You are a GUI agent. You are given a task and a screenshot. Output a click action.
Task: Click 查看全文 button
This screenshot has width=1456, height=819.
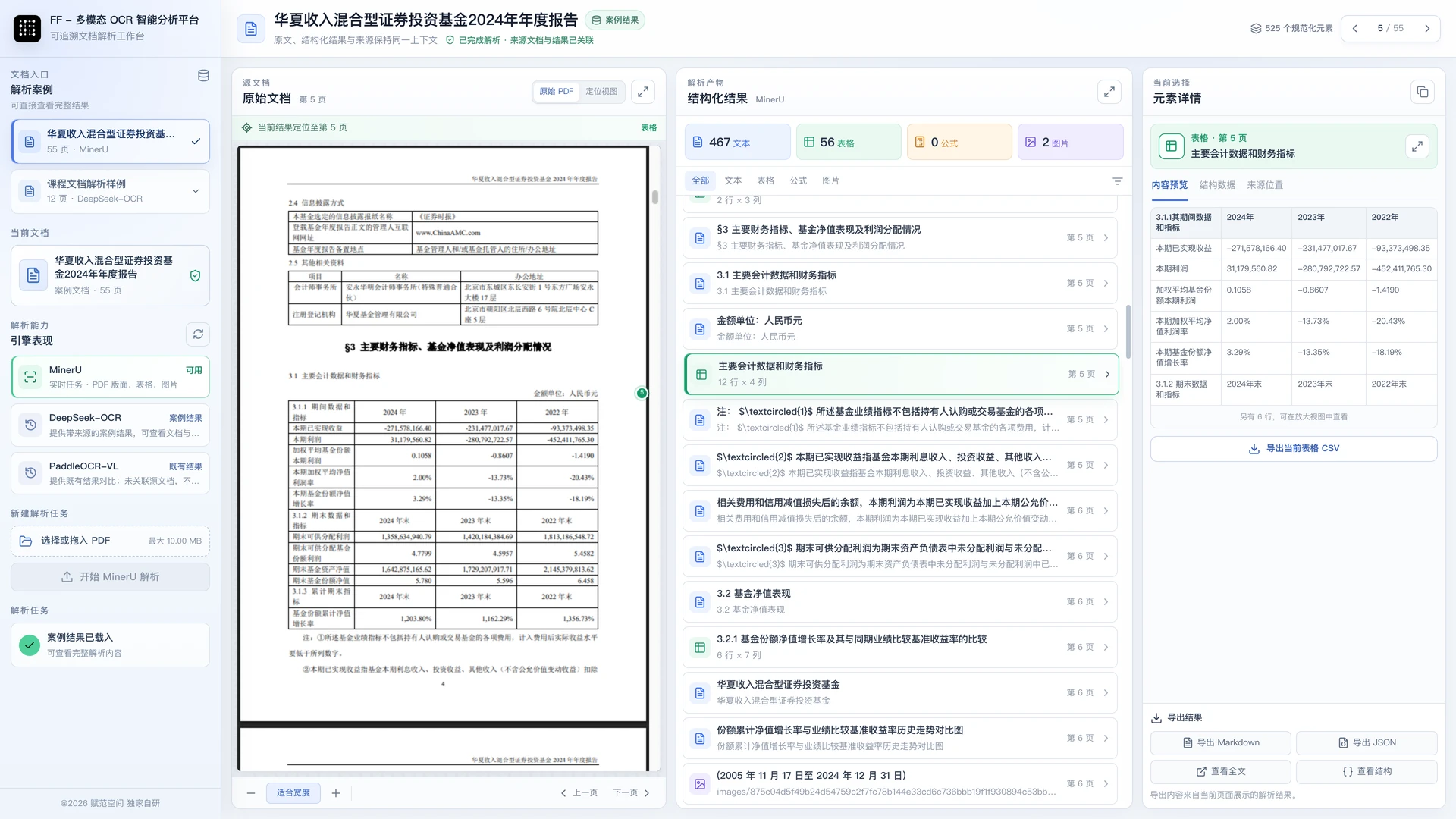point(1221,772)
